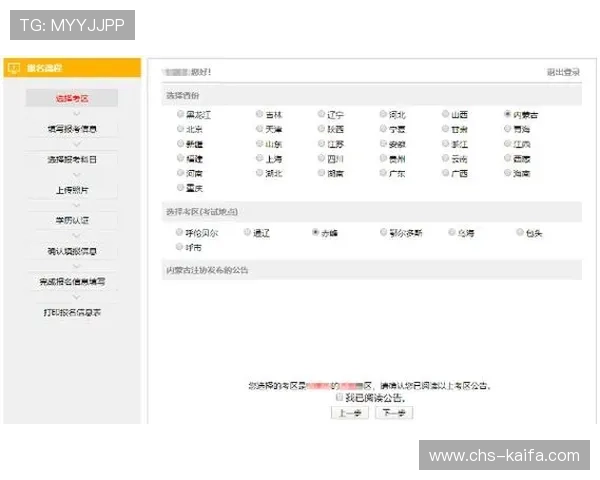Viewport: 600px width, 480px height.
Task: Choose 天津 radio option
Action: 259,129
